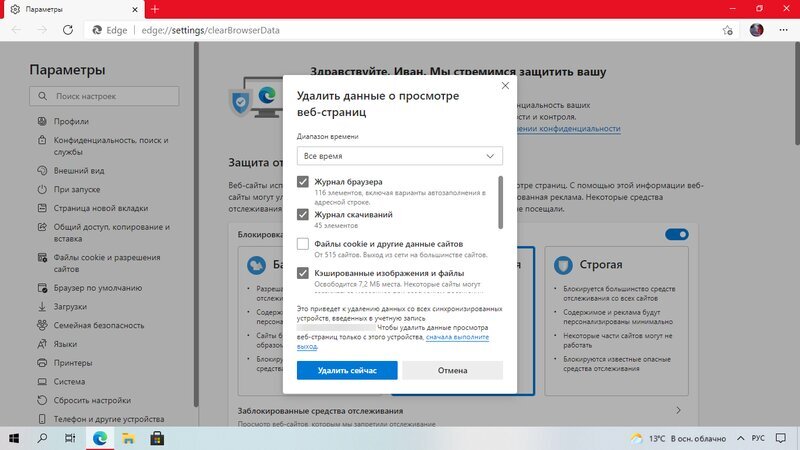Open File Explorer from taskbar
800x450 pixels.
pos(128,438)
